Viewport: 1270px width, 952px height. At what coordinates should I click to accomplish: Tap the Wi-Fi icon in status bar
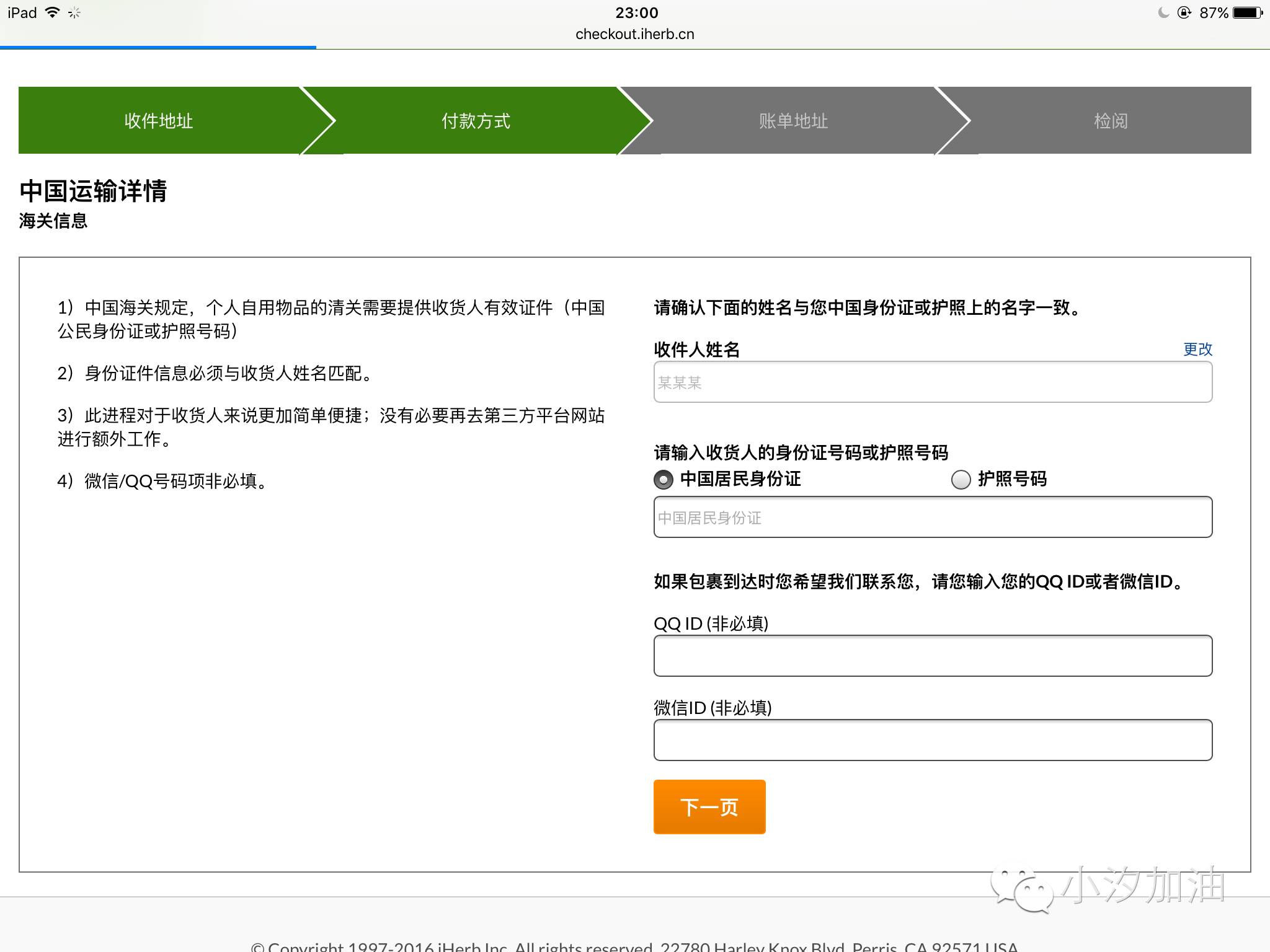[53, 11]
